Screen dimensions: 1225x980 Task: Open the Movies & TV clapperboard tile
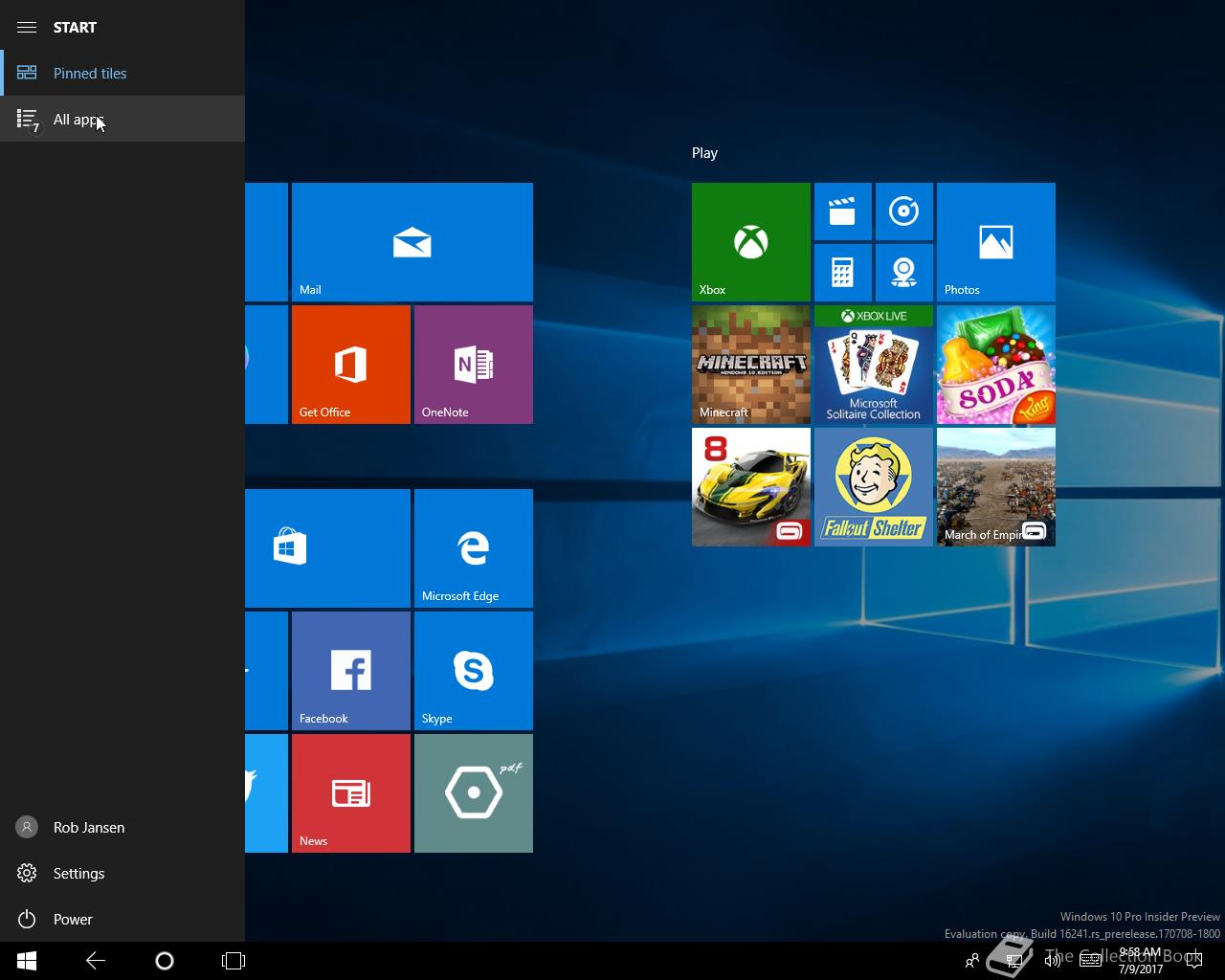pos(843,212)
